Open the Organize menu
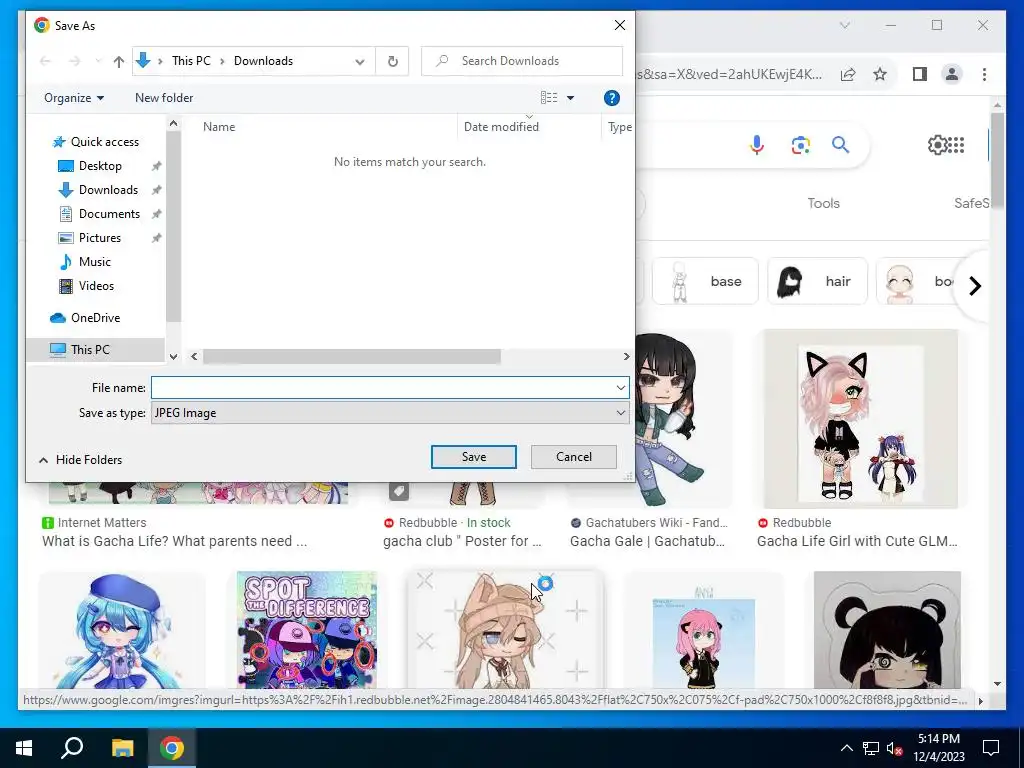Image resolution: width=1024 pixels, height=768 pixels. [74, 98]
